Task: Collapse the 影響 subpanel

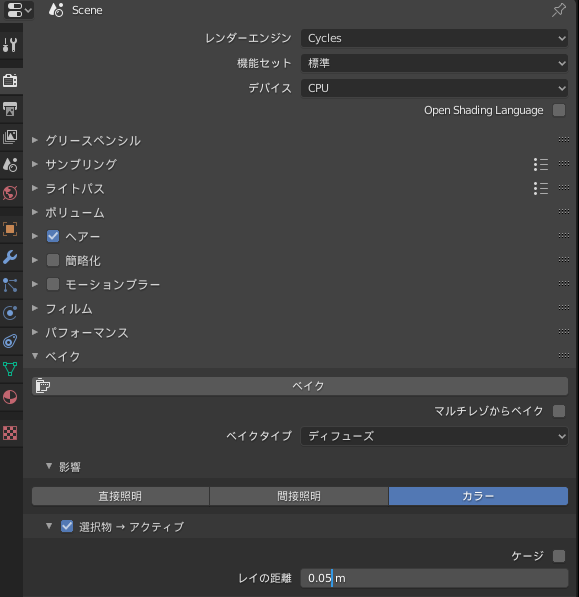Action: tap(49, 466)
